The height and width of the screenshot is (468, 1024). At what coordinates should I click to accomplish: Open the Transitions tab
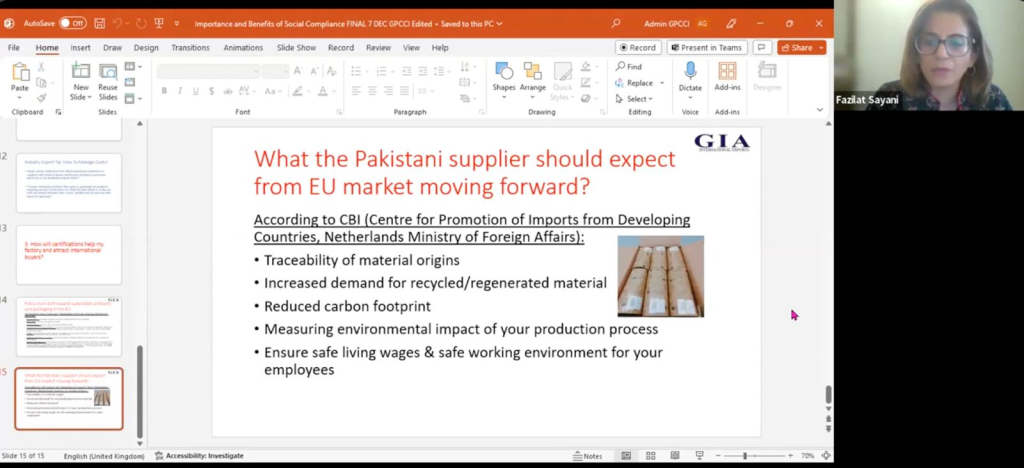pyautogui.click(x=190, y=47)
